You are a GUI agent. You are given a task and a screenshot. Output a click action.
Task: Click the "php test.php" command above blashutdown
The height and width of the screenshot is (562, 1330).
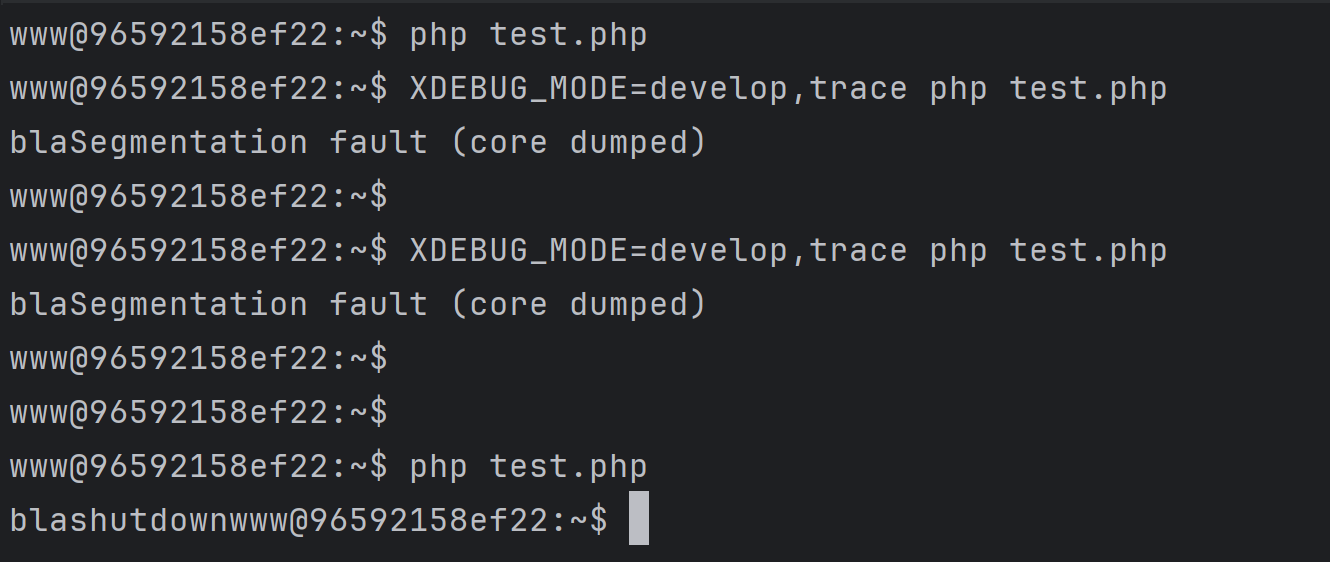point(528,467)
